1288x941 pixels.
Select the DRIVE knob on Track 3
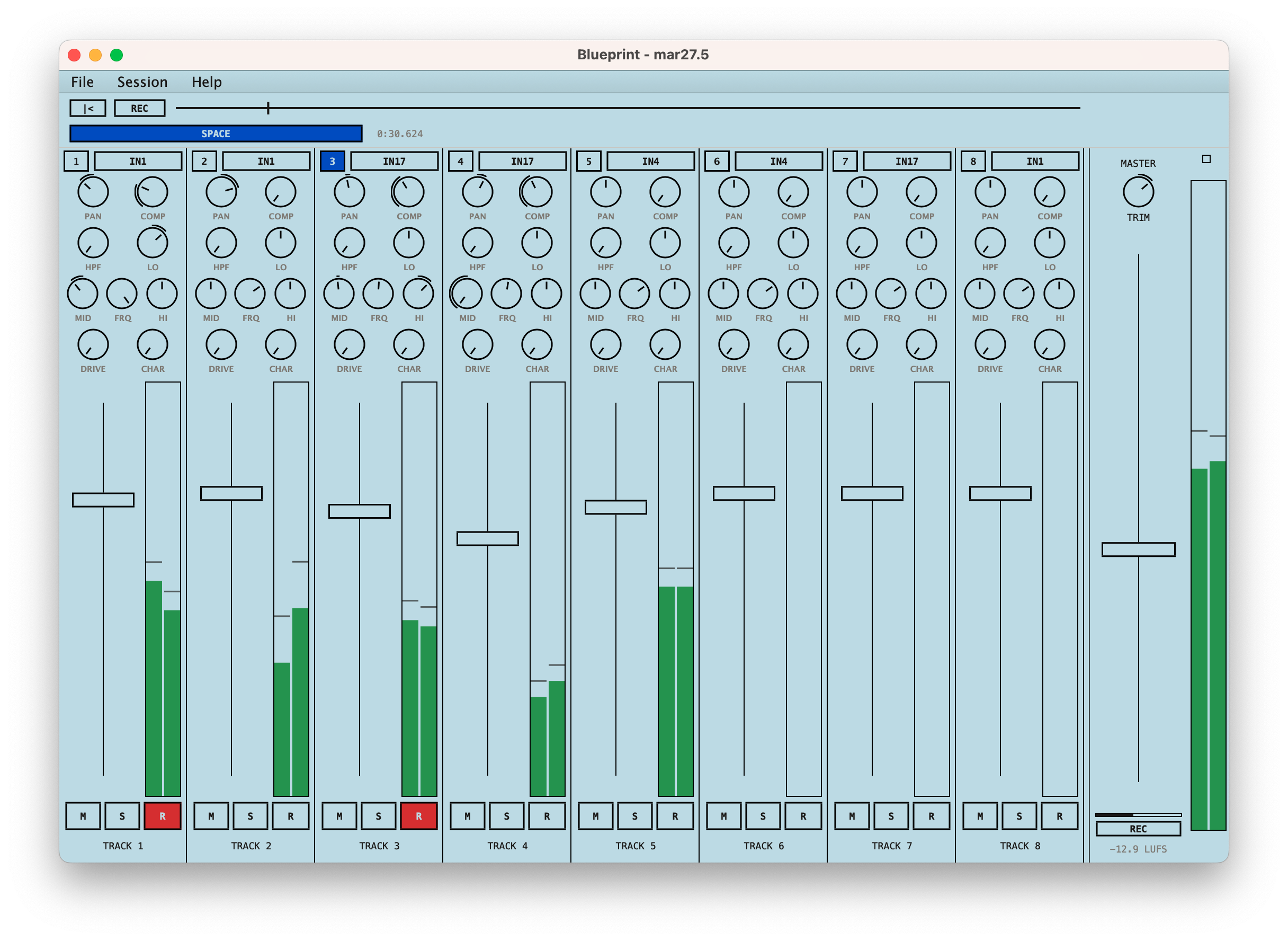pyautogui.click(x=349, y=344)
